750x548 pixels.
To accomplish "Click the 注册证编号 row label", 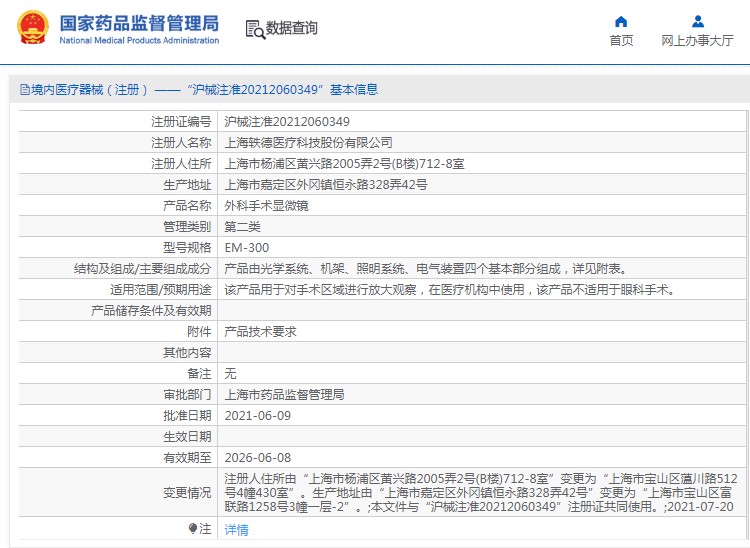I will click(181, 121).
